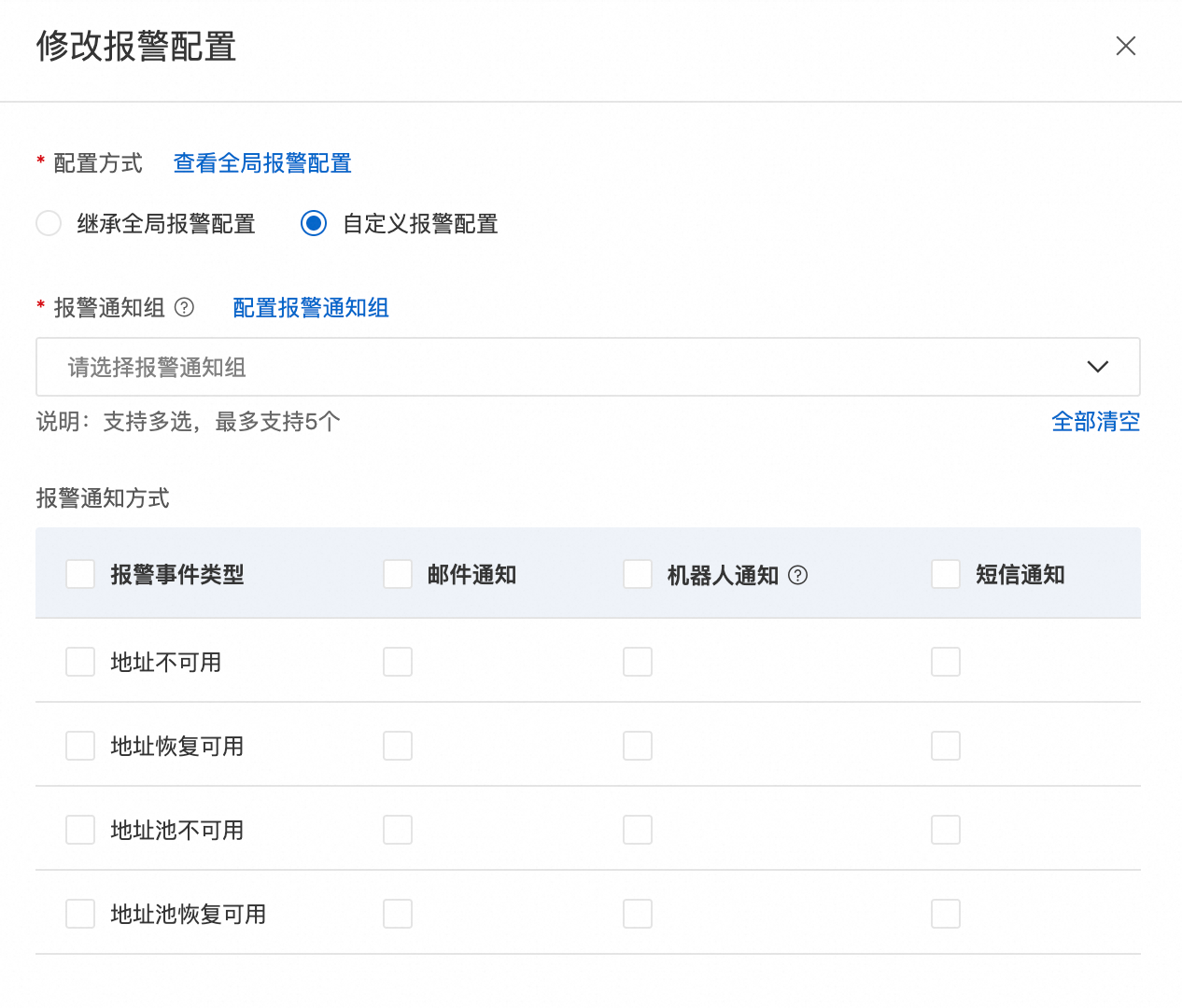Close the 修改报警配置 dialog

(1125, 46)
